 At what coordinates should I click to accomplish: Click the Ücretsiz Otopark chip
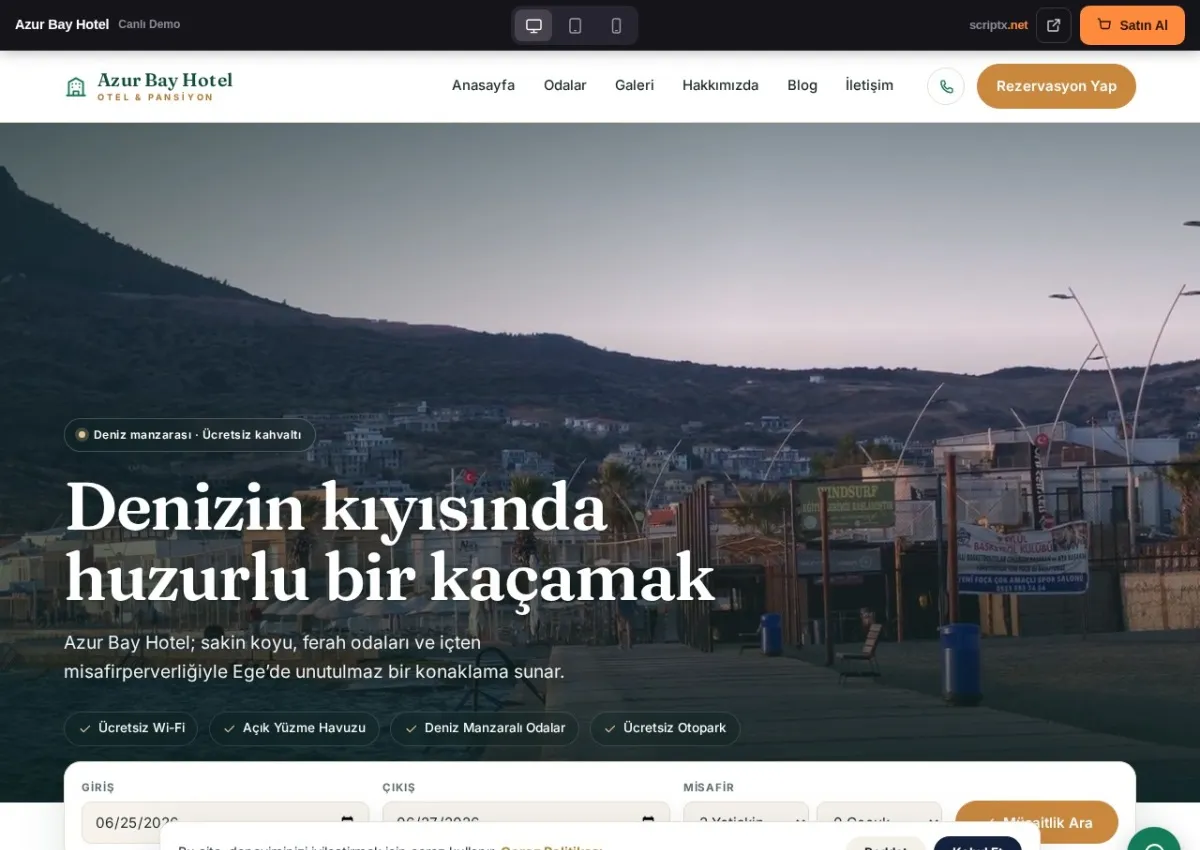click(665, 728)
